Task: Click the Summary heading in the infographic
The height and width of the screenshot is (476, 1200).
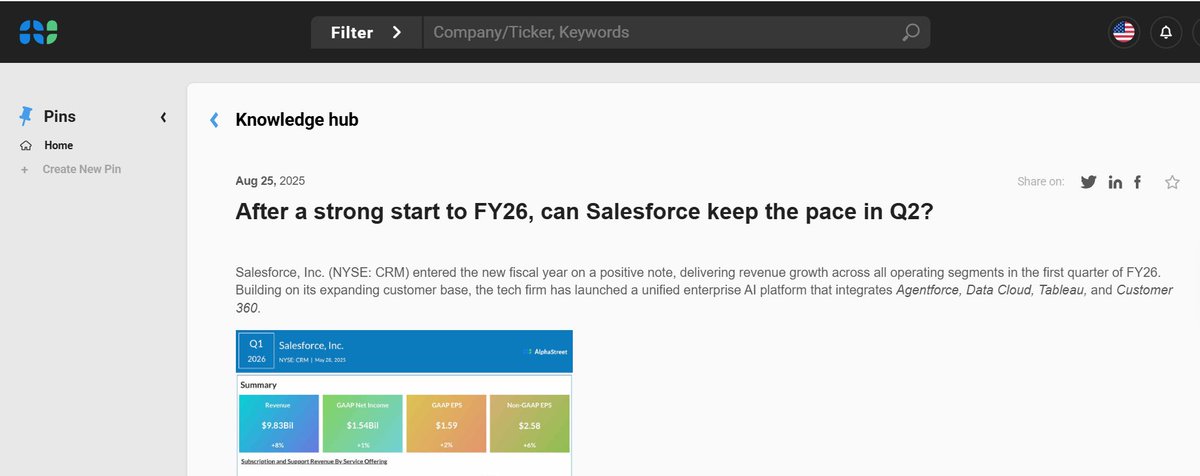Action: [x=259, y=384]
